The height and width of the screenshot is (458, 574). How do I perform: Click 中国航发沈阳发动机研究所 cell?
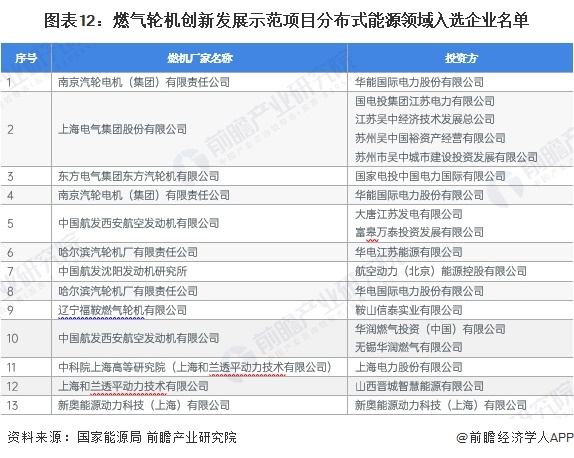(200, 271)
